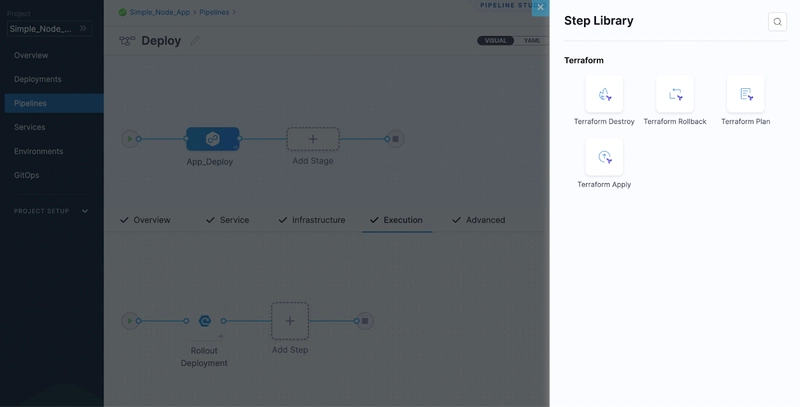Viewport: 800px width, 407px height.
Task: Select the Terraform Plan step icon
Action: [x=745, y=94]
